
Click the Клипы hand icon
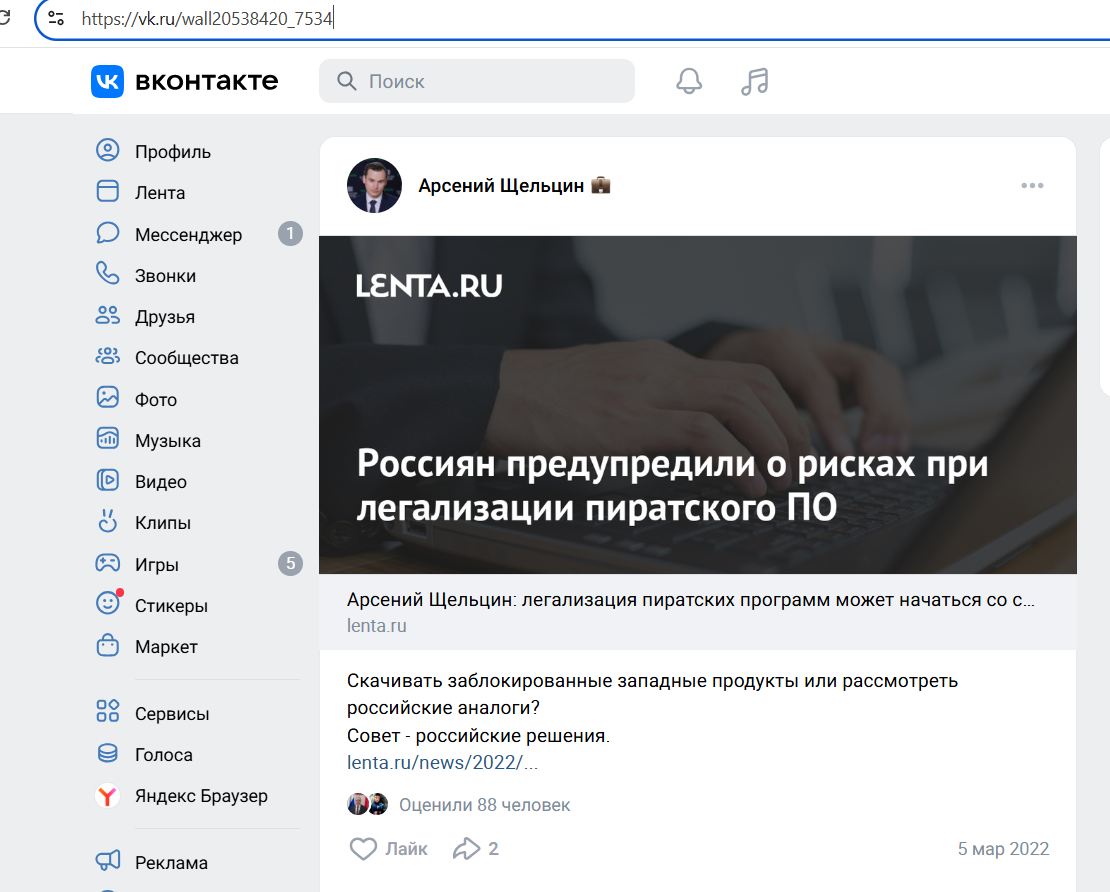pos(108,522)
